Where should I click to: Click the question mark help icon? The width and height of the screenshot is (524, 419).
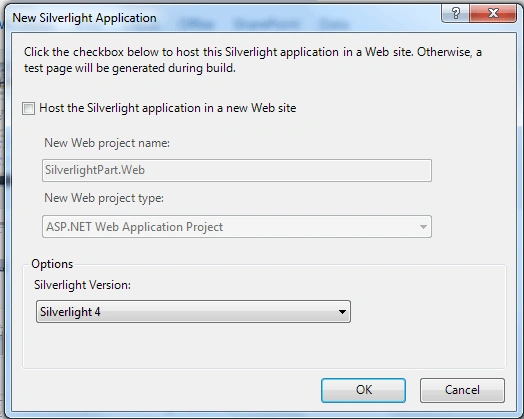point(455,13)
